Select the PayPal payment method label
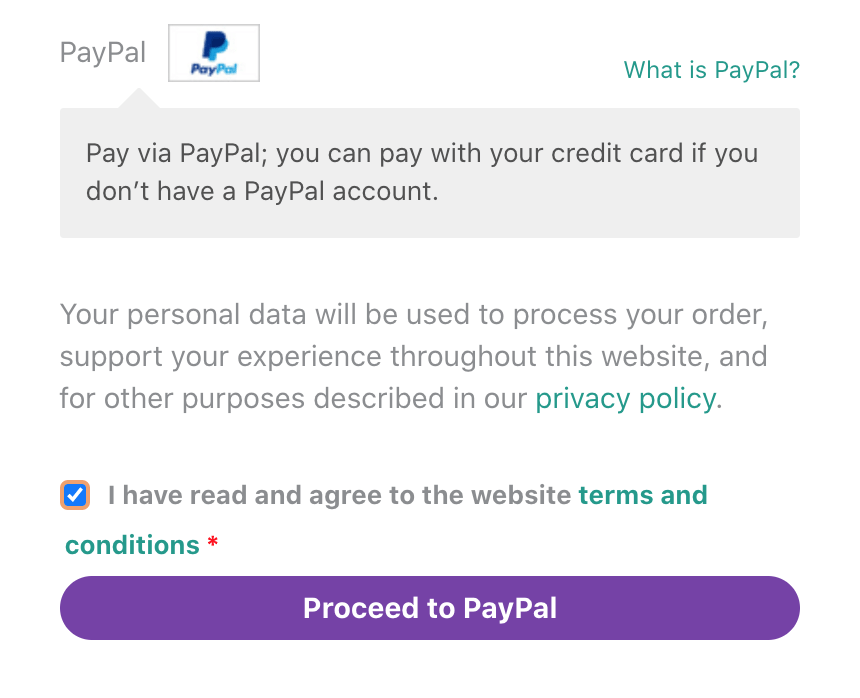The image size is (860, 698). point(103,53)
